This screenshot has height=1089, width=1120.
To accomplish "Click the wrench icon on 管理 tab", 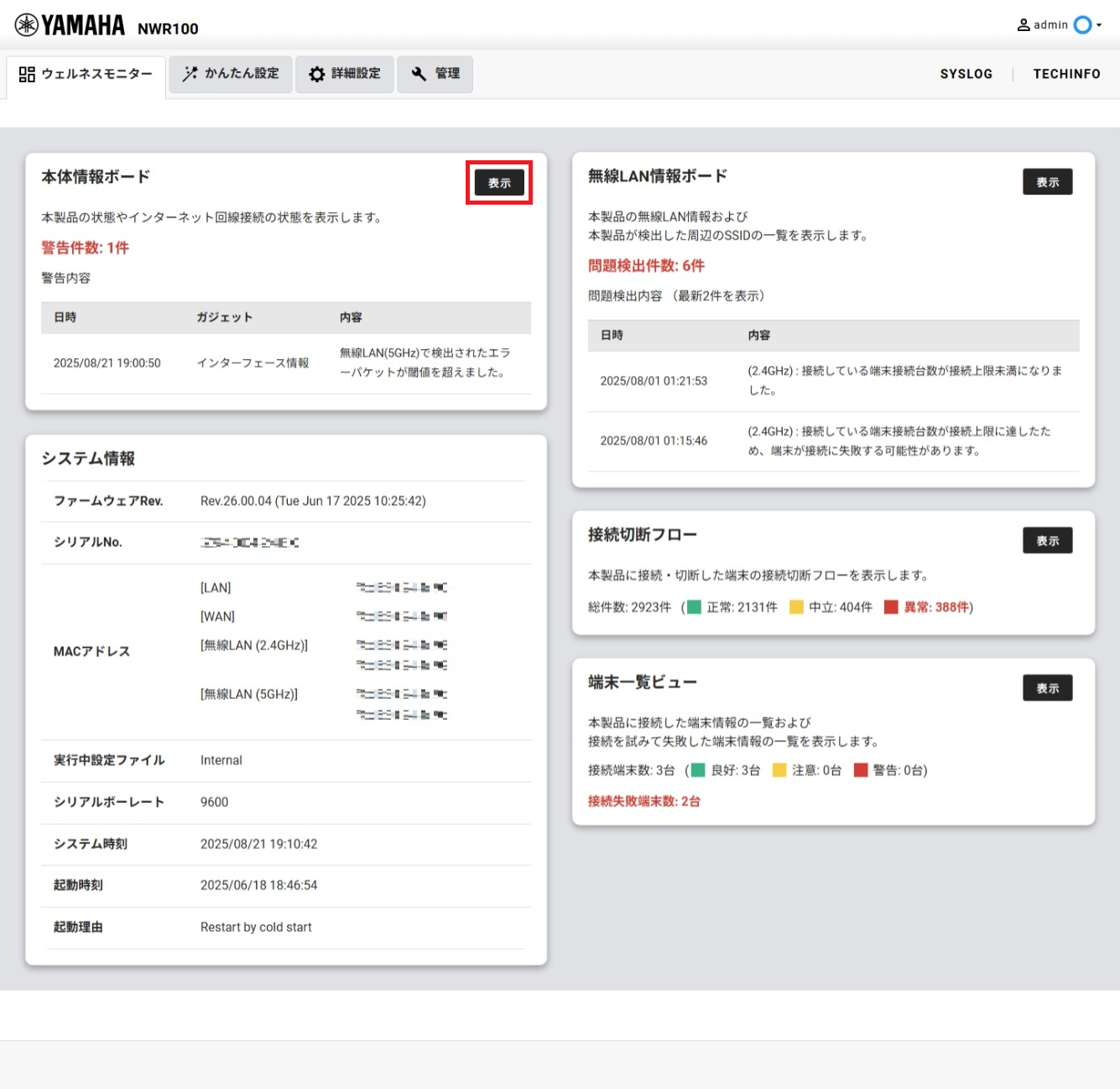I will [417, 74].
